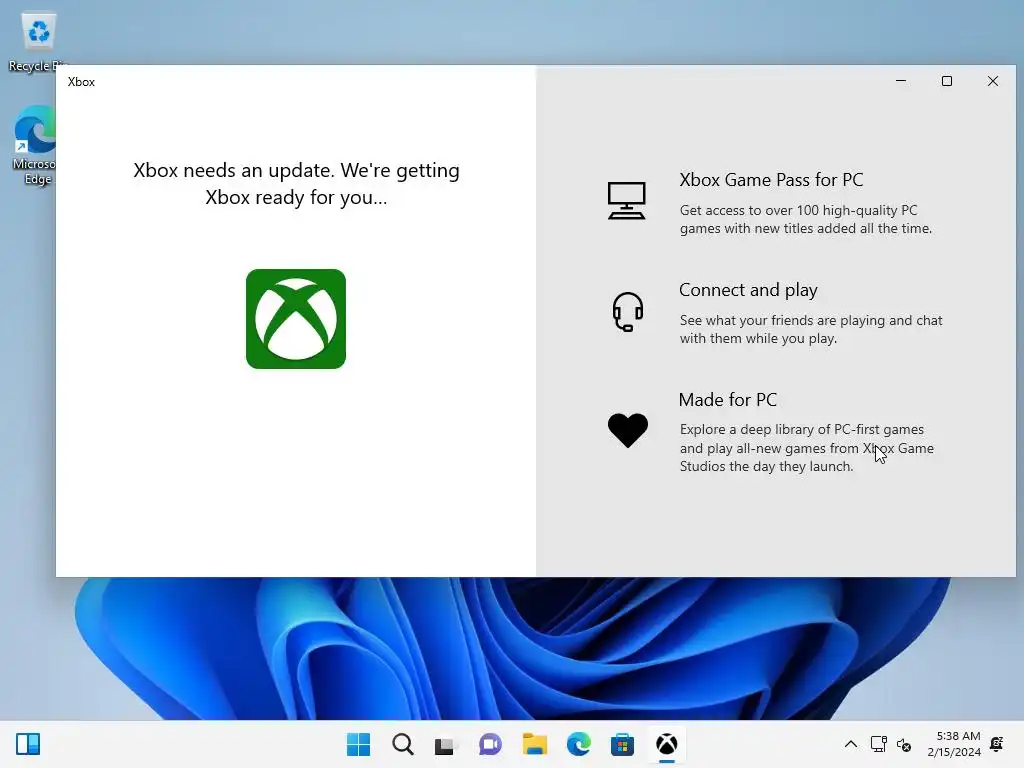Click the 'Get access to over 100' description

806,219
